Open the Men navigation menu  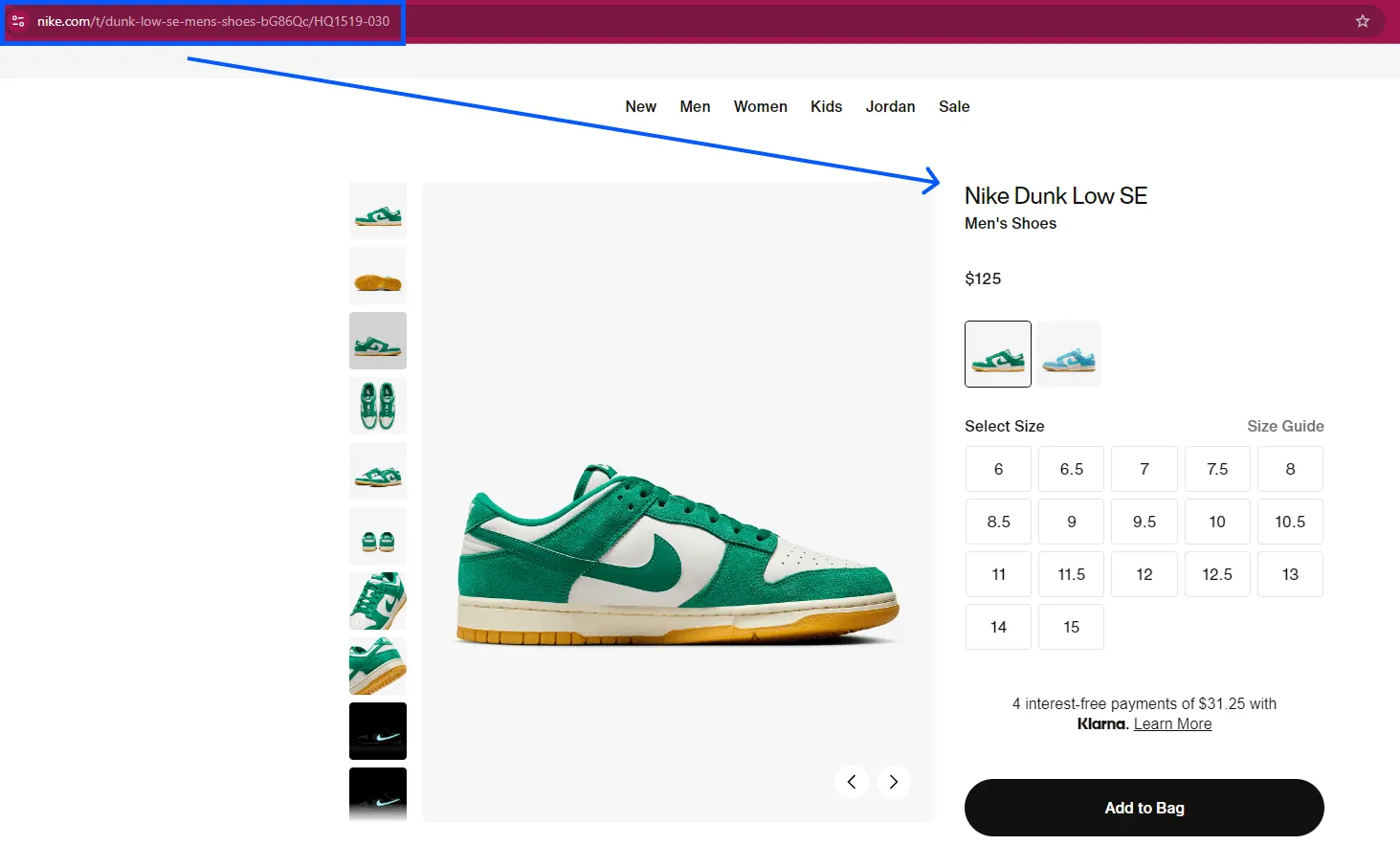coord(695,106)
